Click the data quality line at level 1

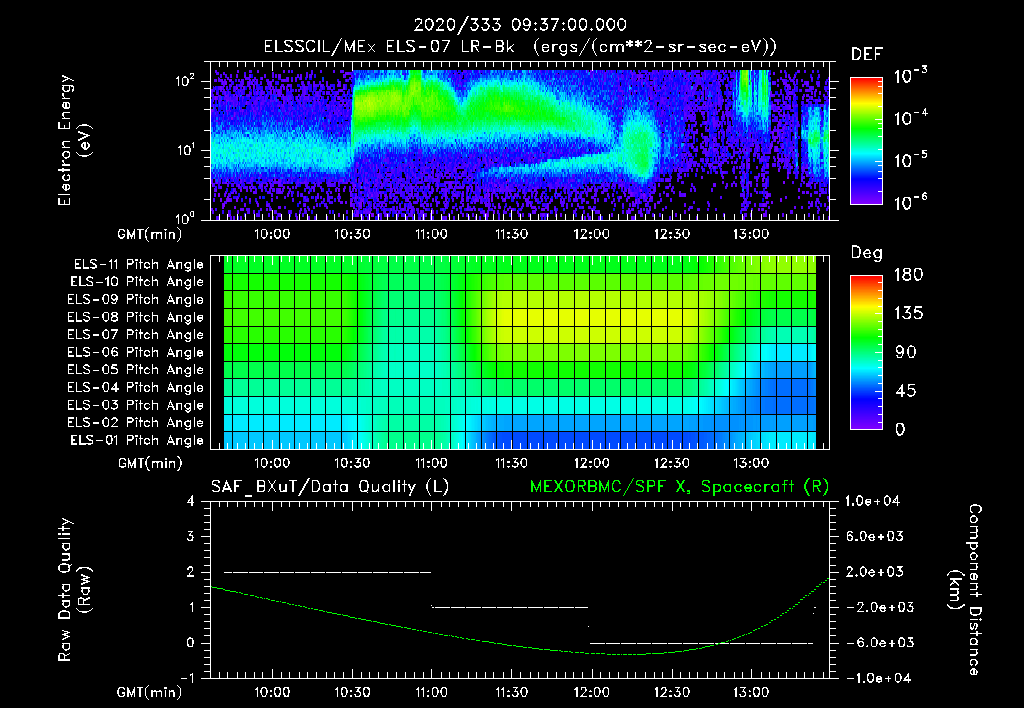click(510, 607)
